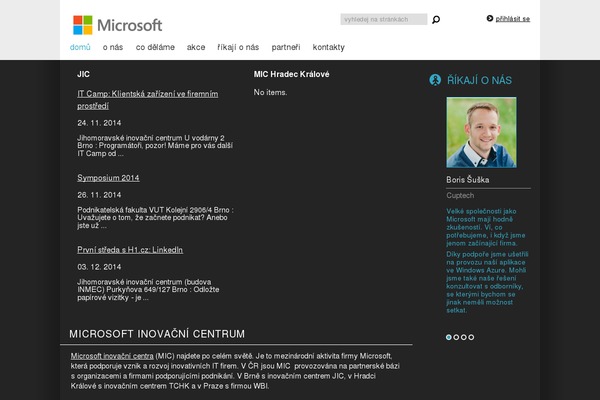Click the arrow icon beside přihlásit se

pos(490,18)
